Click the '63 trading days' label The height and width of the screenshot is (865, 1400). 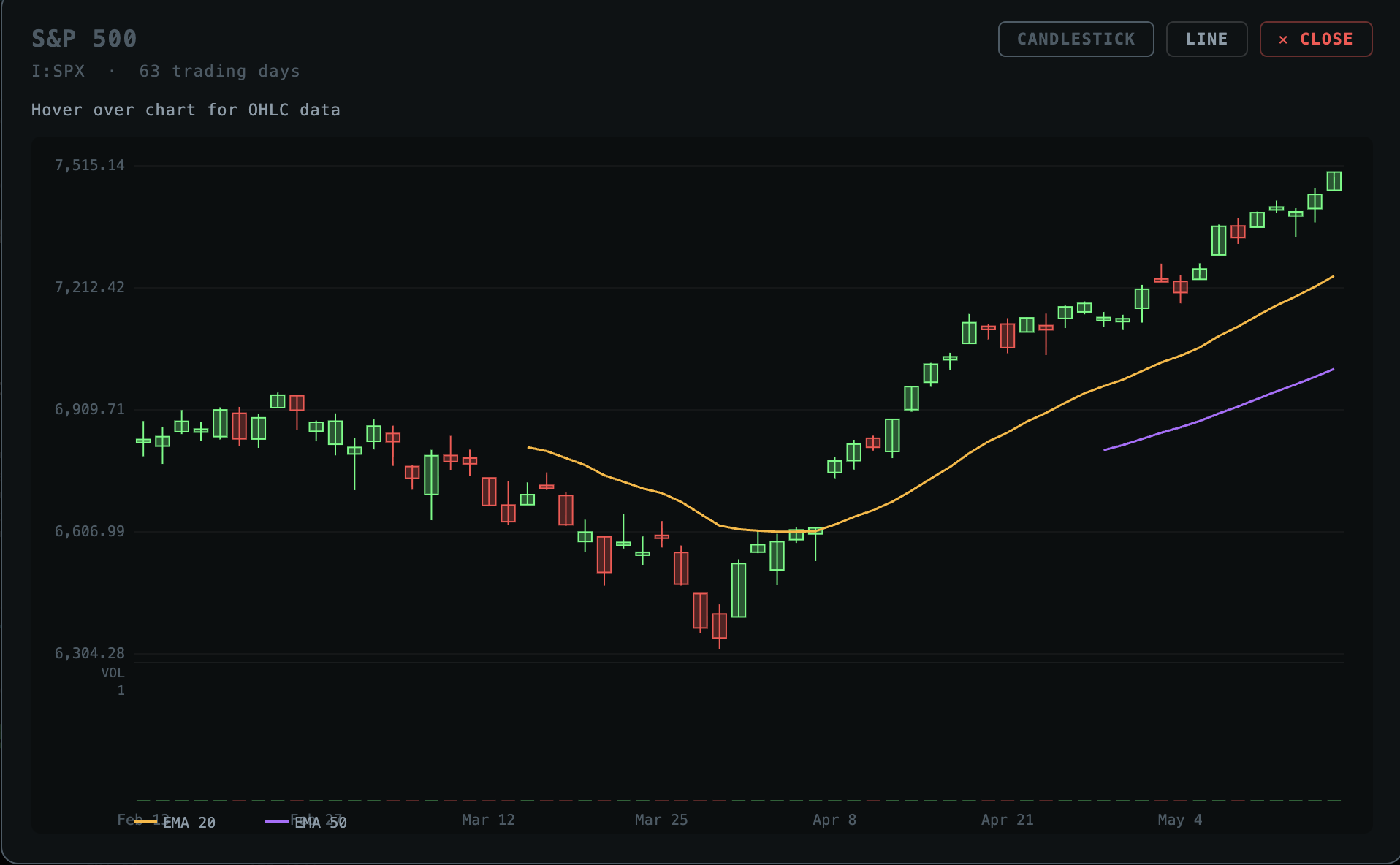pyautogui.click(x=219, y=72)
